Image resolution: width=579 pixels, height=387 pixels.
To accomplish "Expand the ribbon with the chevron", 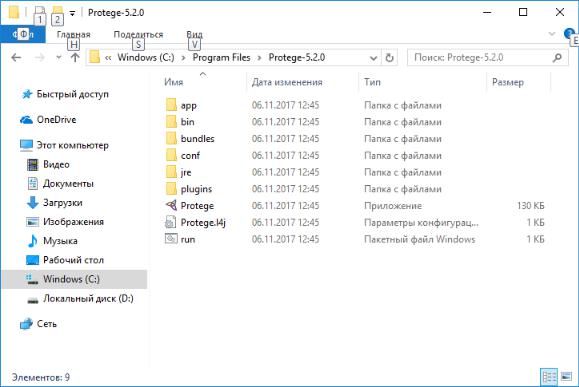I will pyautogui.click(x=552, y=34).
